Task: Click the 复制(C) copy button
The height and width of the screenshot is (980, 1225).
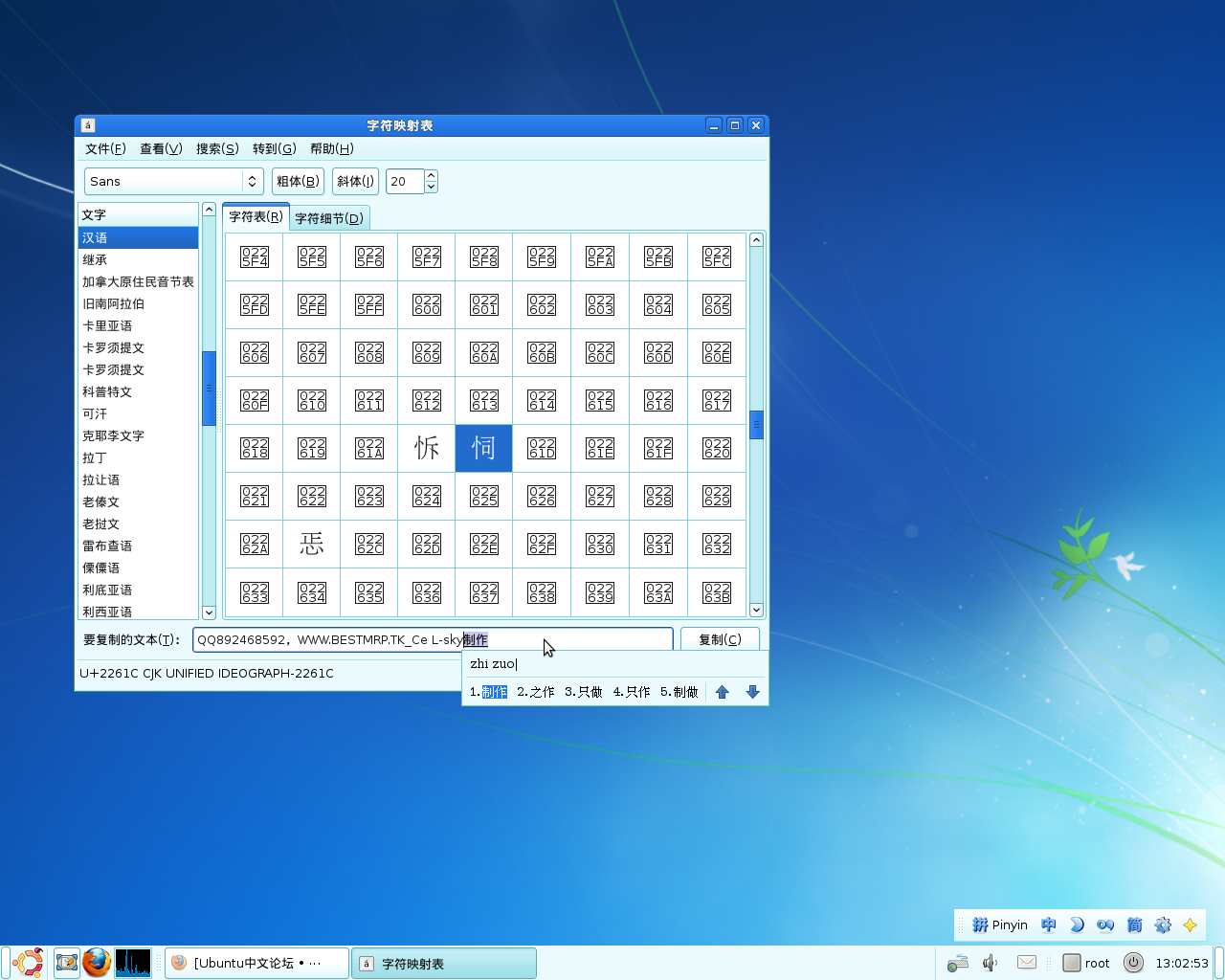Action: pyautogui.click(x=720, y=639)
